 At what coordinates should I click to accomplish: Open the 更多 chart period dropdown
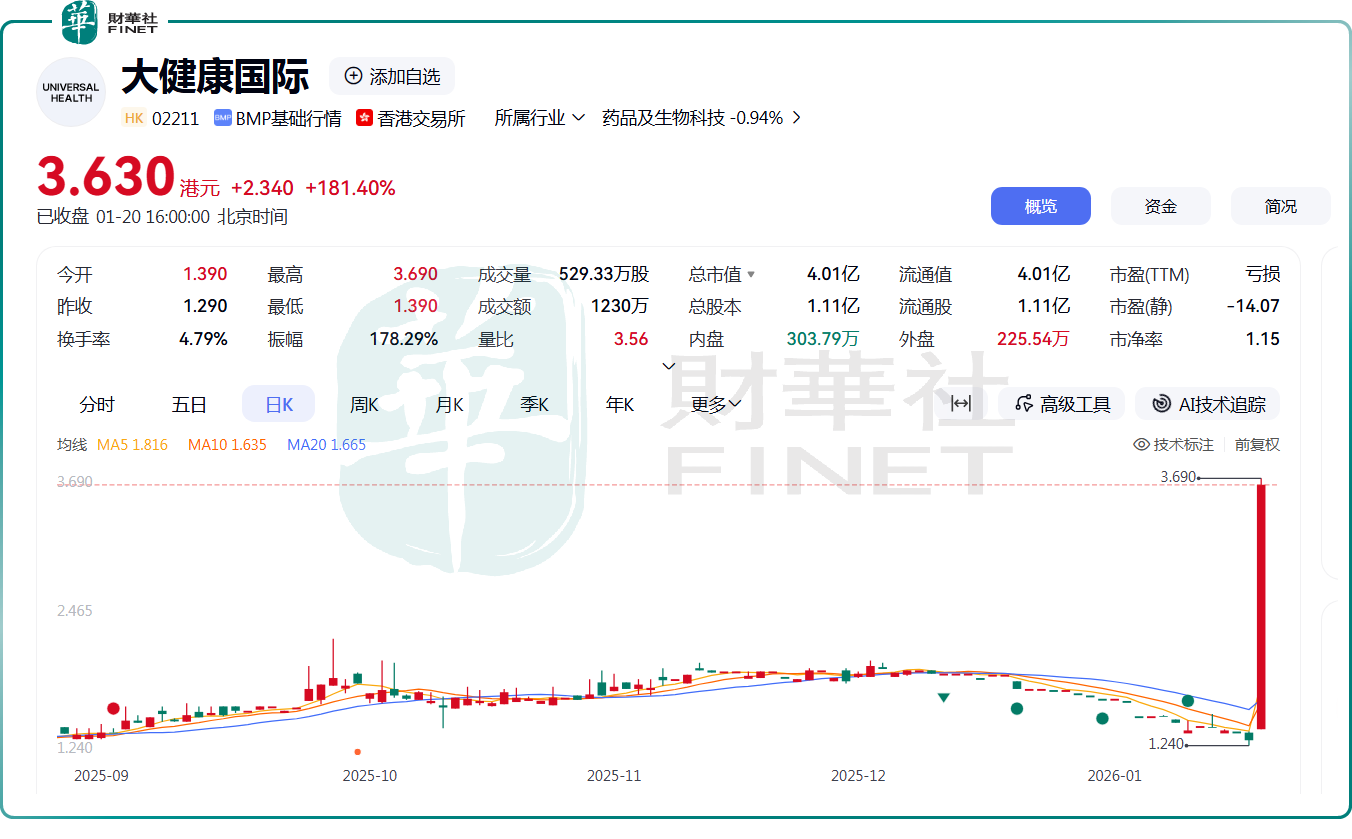click(716, 404)
